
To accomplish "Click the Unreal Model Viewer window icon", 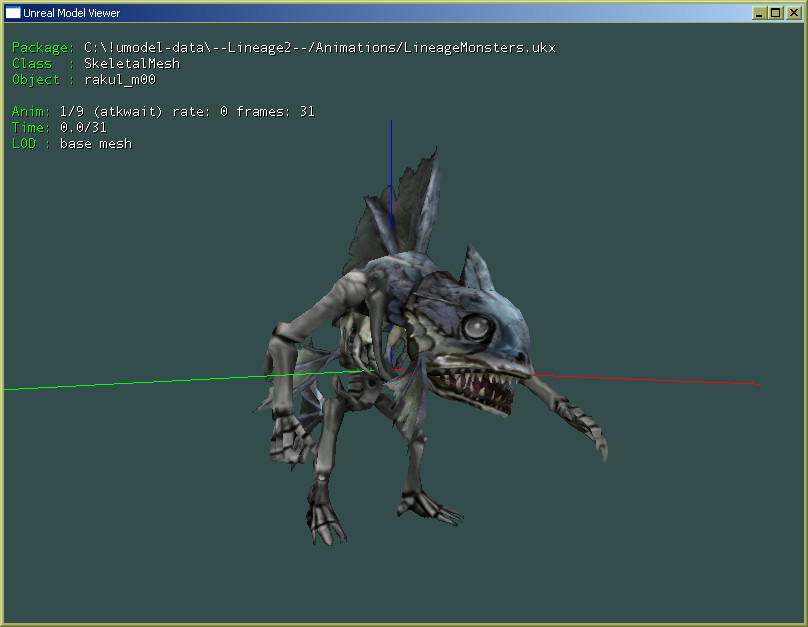I will 13,13.
